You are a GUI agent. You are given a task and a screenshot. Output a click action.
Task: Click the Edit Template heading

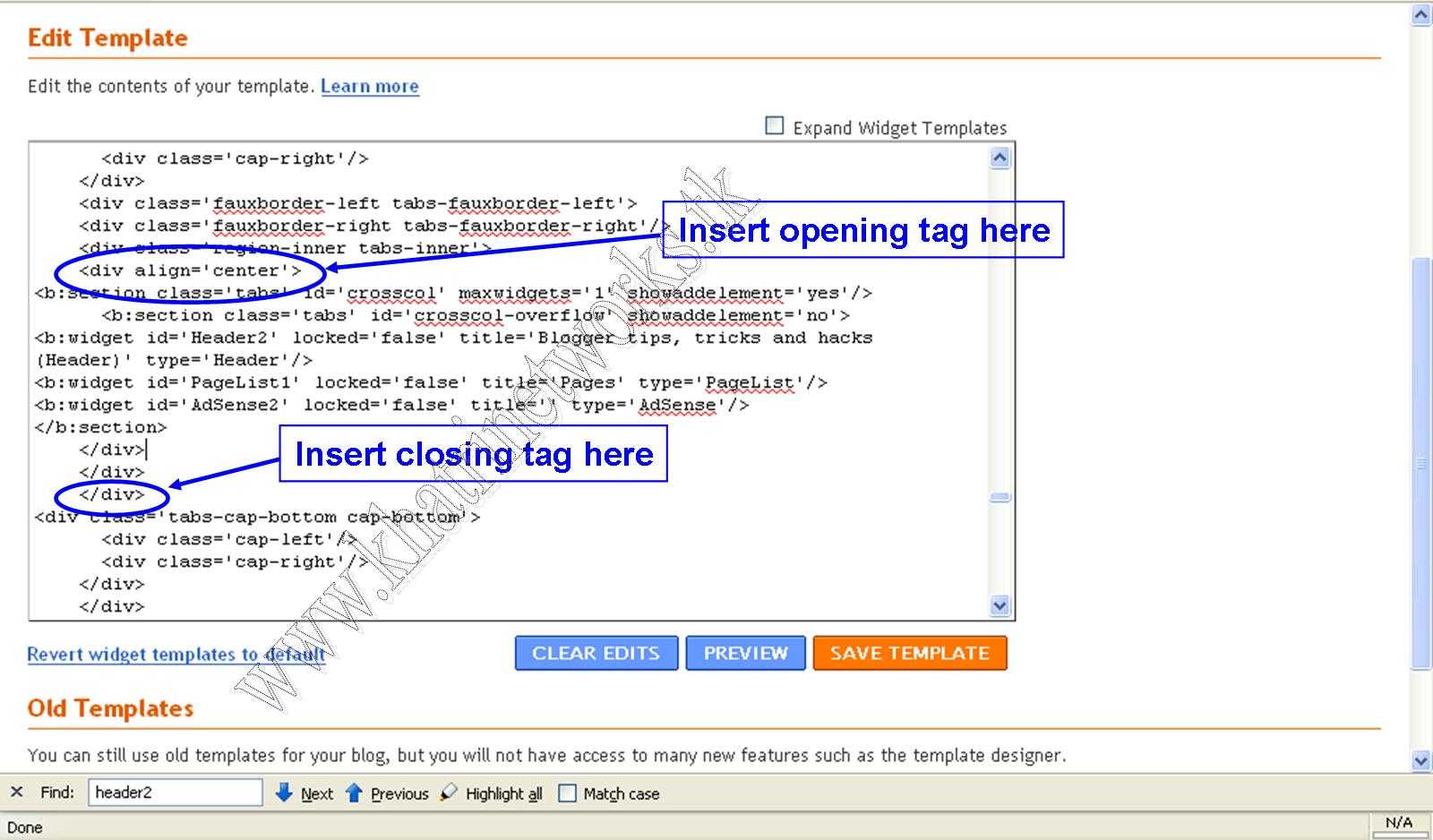(107, 38)
